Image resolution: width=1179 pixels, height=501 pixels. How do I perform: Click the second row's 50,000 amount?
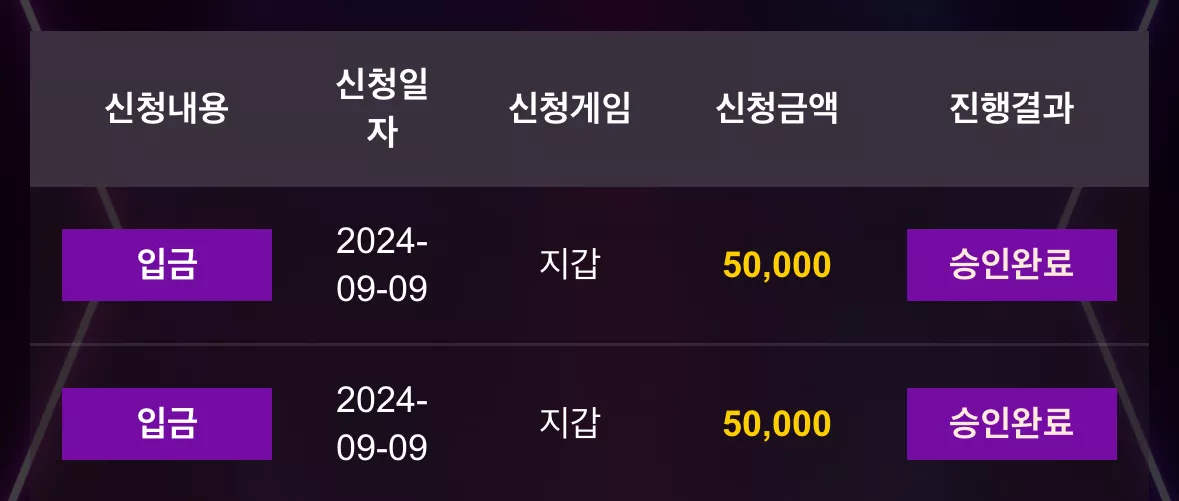click(777, 424)
